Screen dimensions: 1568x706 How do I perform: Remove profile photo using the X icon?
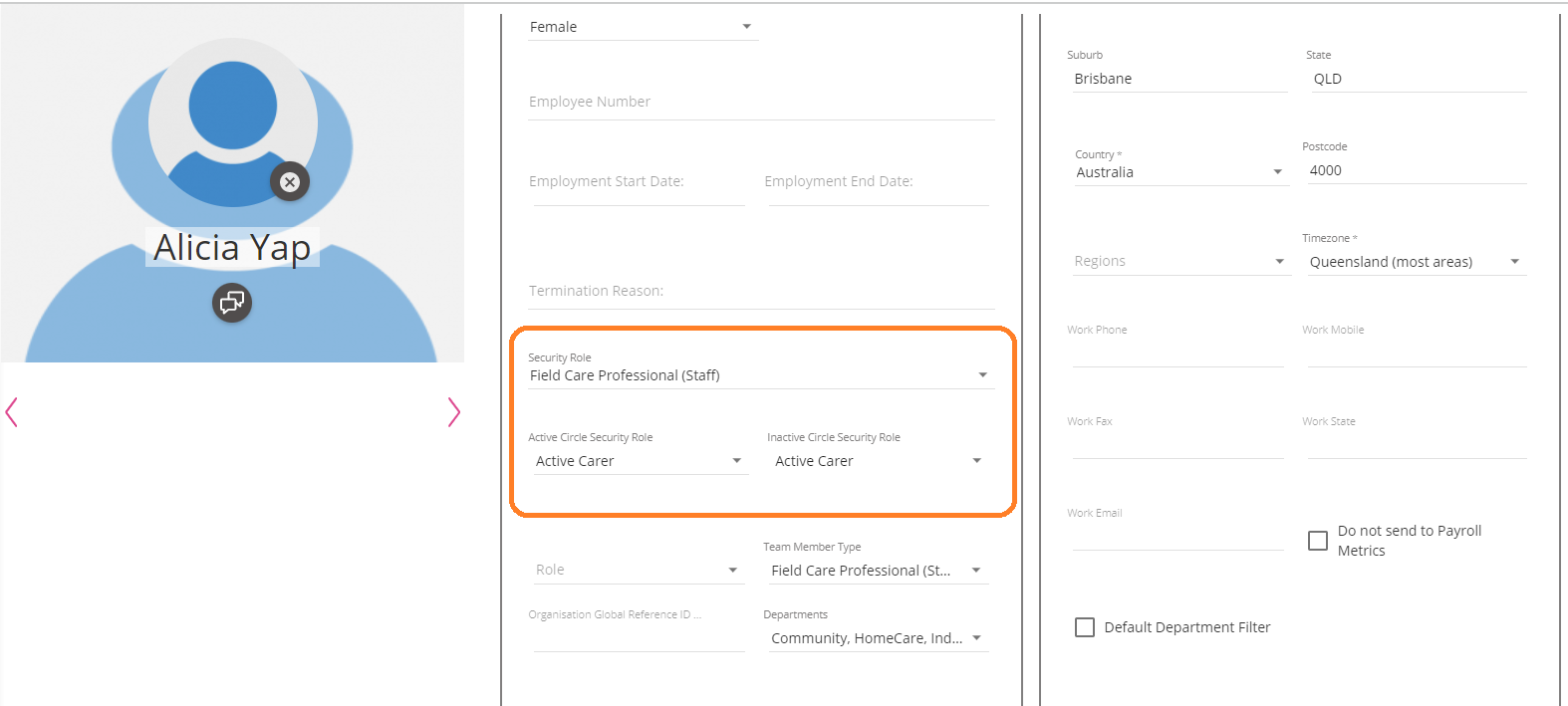point(290,182)
